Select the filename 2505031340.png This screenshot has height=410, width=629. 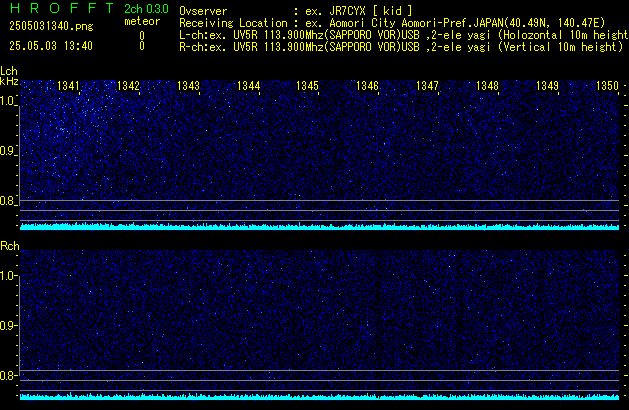point(51,26)
